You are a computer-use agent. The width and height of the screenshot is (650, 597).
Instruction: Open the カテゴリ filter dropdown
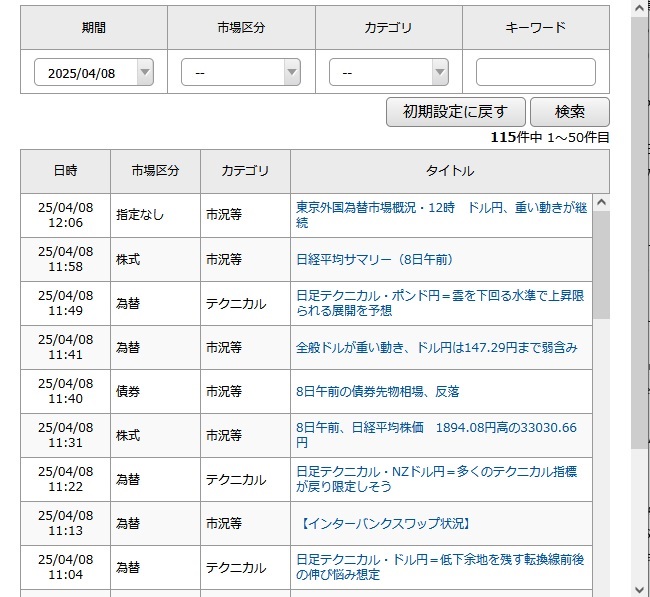pos(389,73)
